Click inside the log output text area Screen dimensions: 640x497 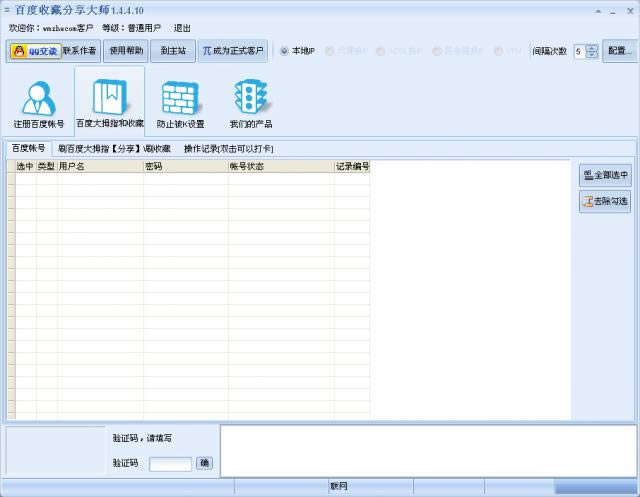pyautogui.click(x=429, y=451)
